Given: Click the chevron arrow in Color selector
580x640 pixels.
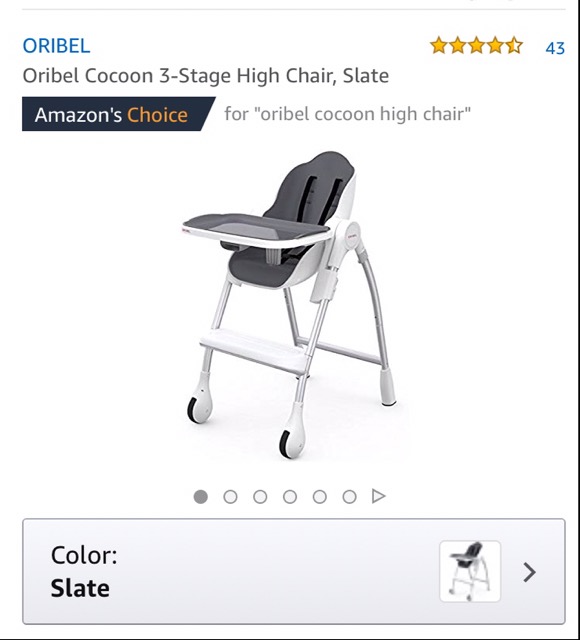Looking at the screenshot, I should (x=529, y=572).
